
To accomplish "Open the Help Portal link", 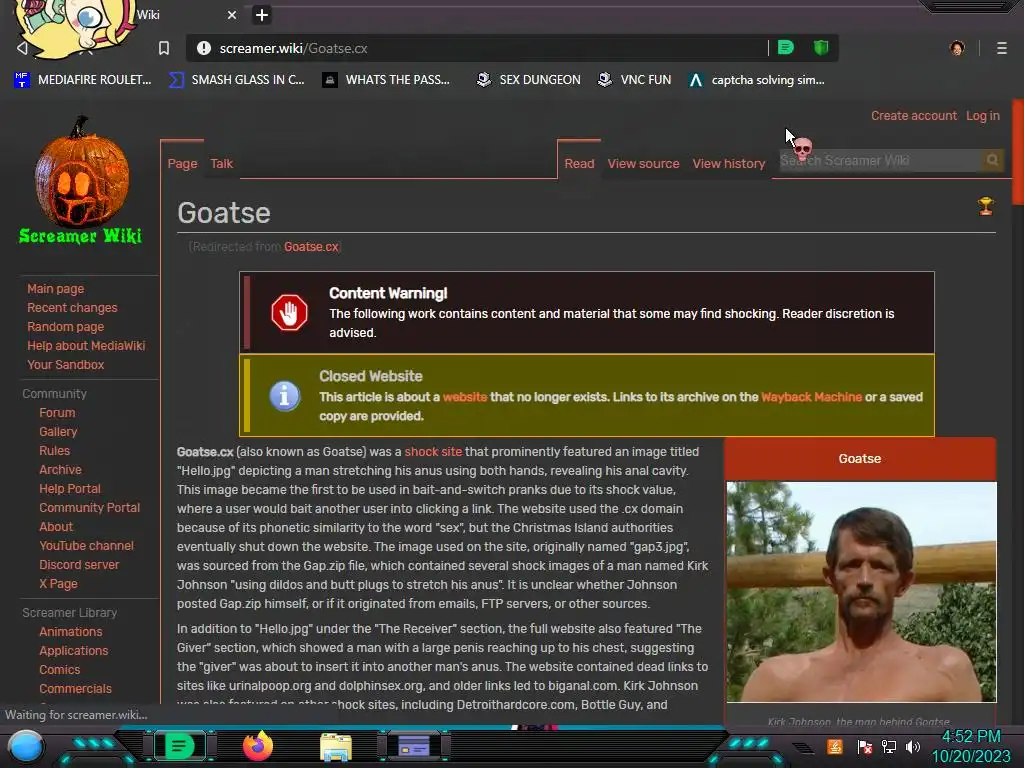I will (x=70, y=488).
